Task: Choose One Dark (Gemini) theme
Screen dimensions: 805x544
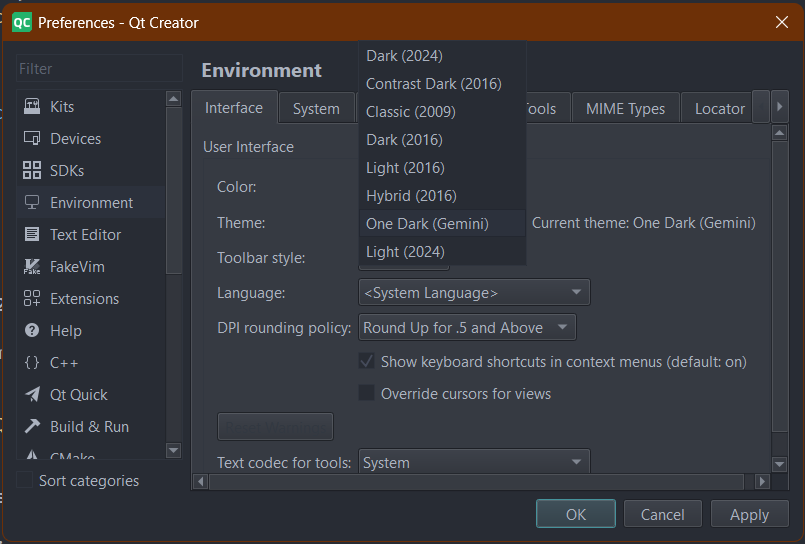Action: coord(442,223)
